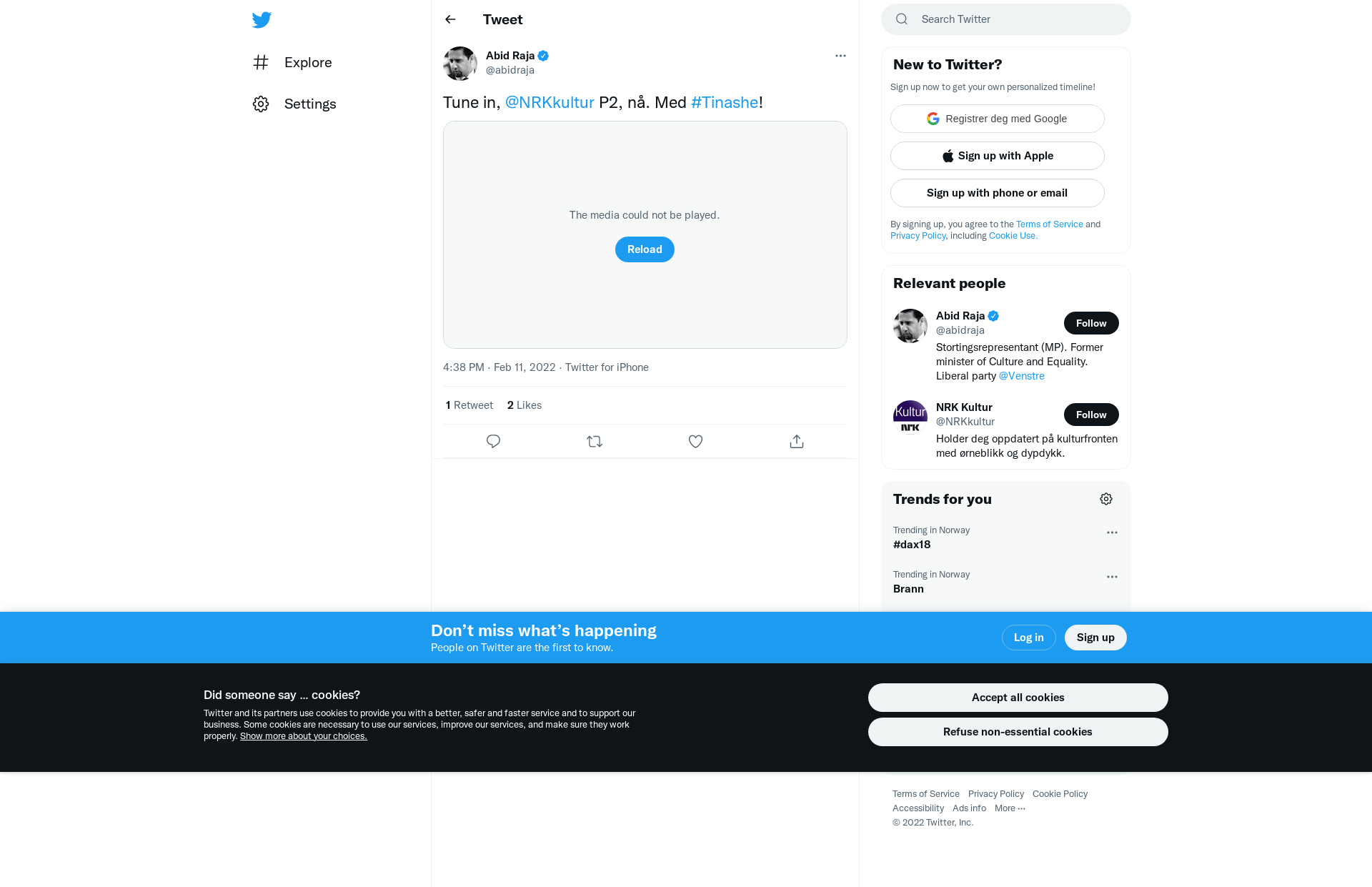Like the tweet with heart icon
This screenshot has width=1372, height=887.
tap(695, 442)
